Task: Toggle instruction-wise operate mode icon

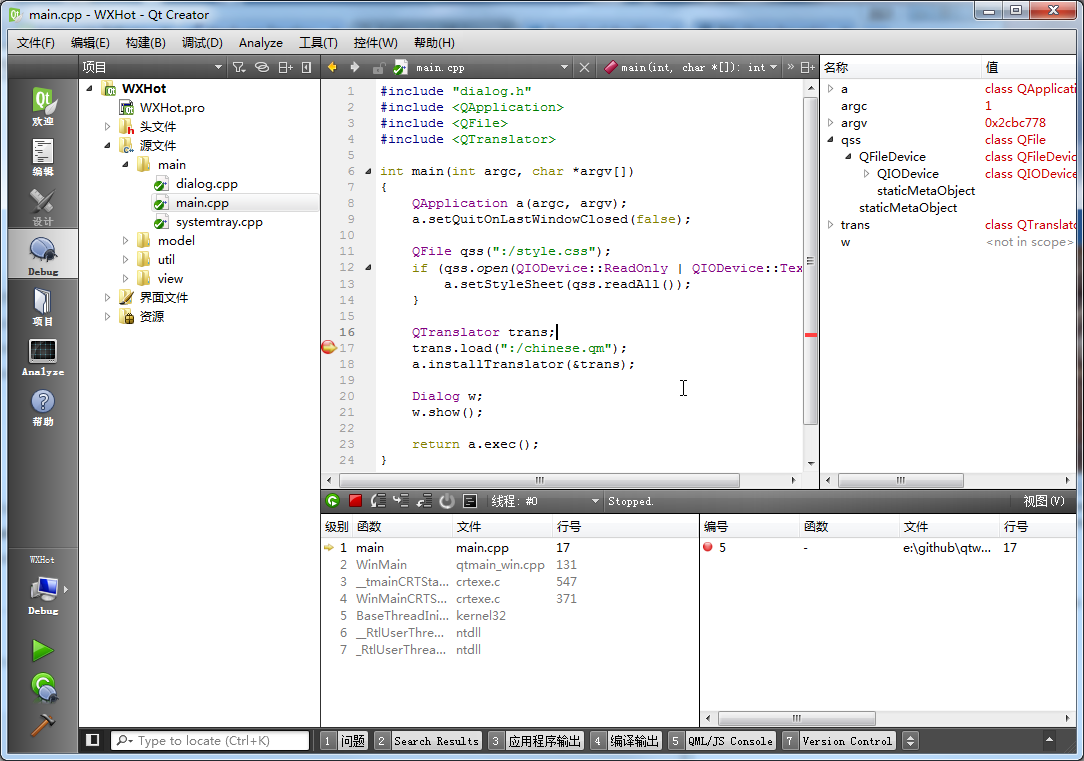Action: (469, 501)
